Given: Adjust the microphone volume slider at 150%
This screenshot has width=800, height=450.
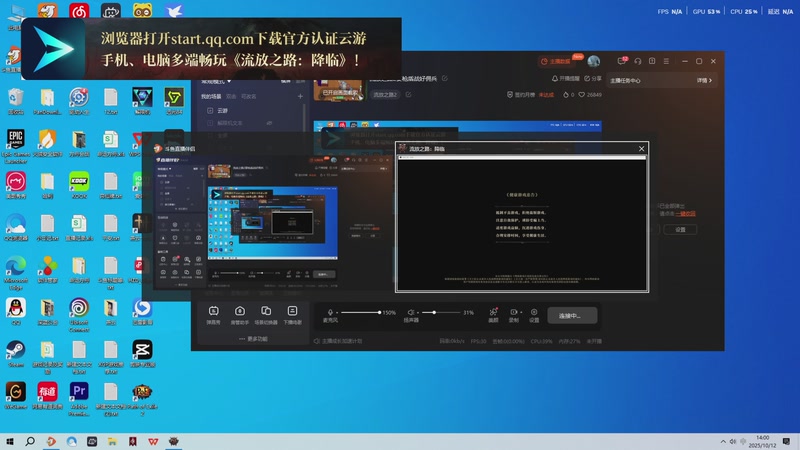Looking at the screenshot, I should [x=360, y=312].
